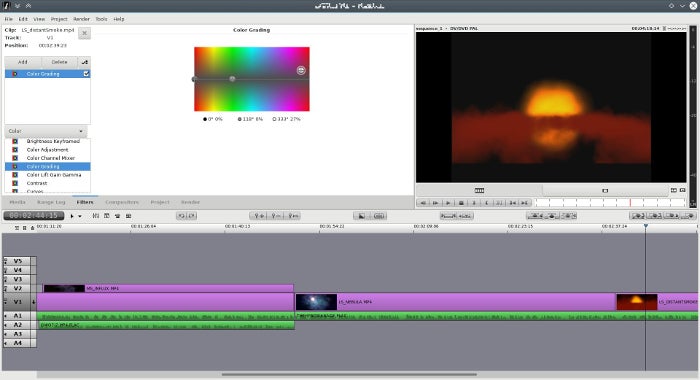Fit timeline zoom to project length
700x380 pixels.
click(x=292, y=216)
